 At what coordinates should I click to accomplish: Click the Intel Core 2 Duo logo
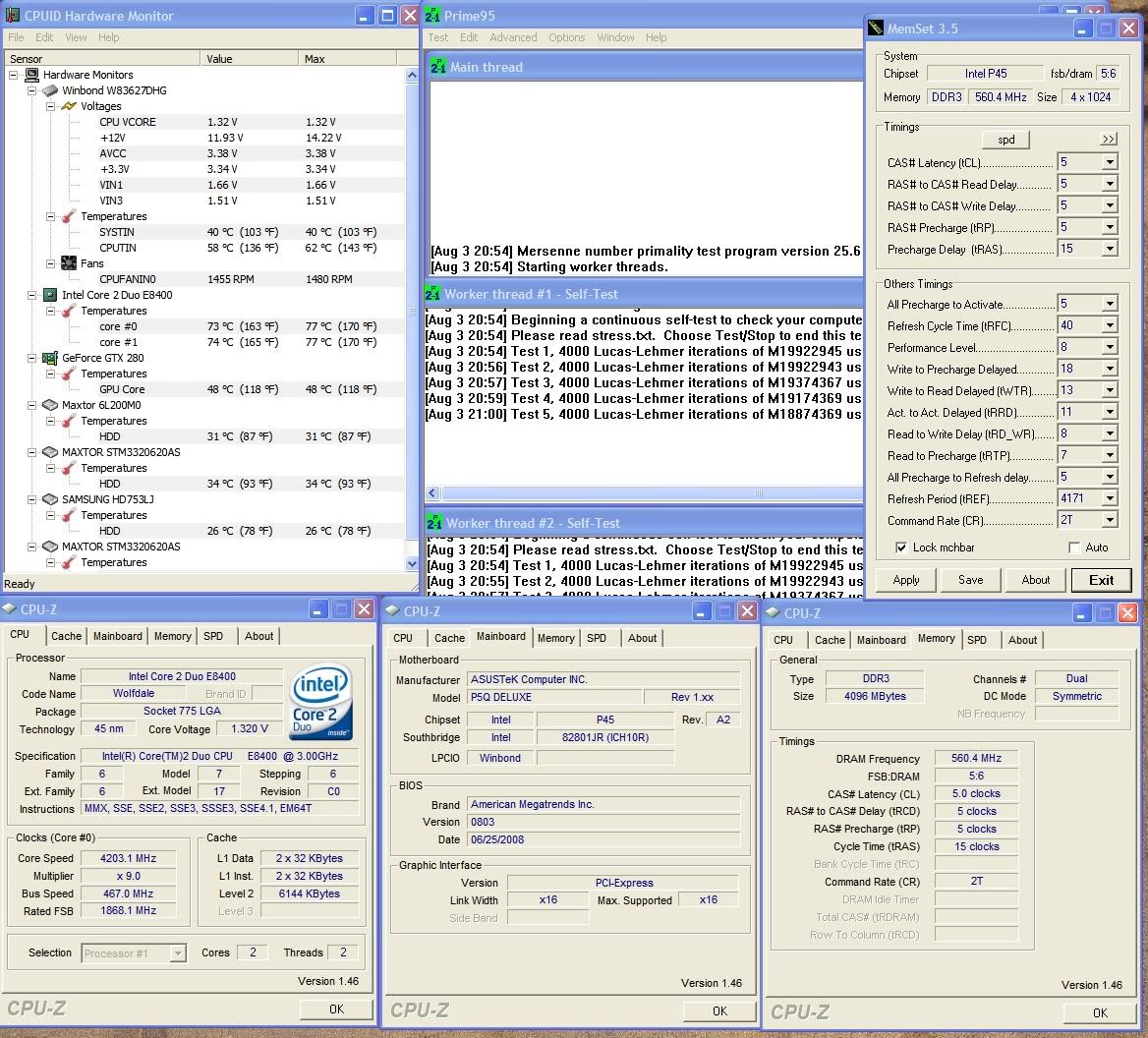(322, 701)
